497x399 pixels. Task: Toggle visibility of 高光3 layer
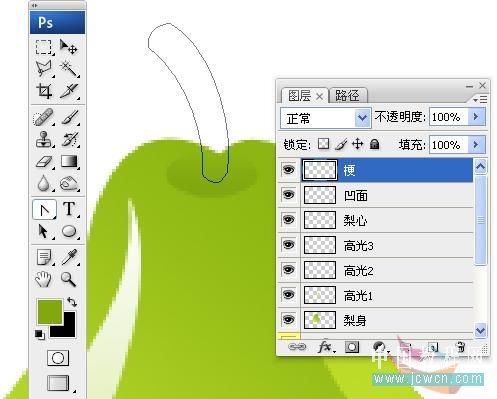pos(288,245)
